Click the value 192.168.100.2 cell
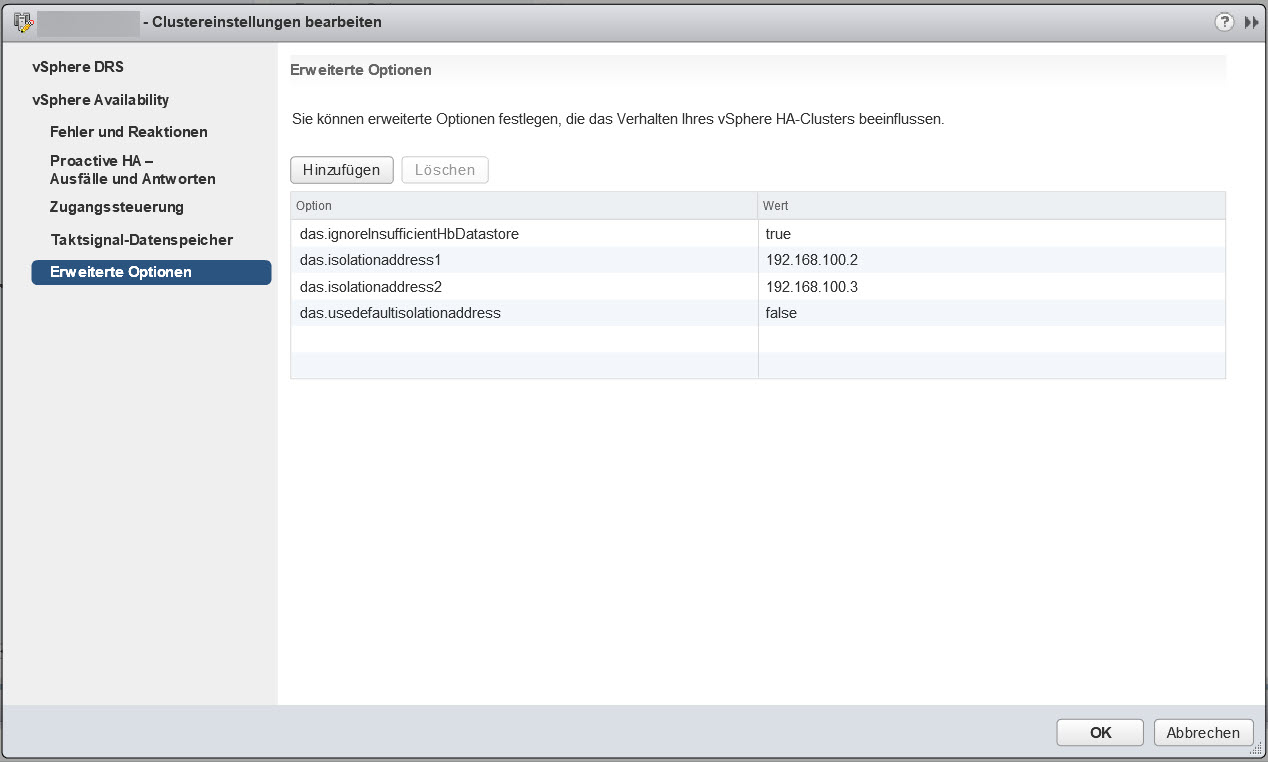 coord(991,260)
